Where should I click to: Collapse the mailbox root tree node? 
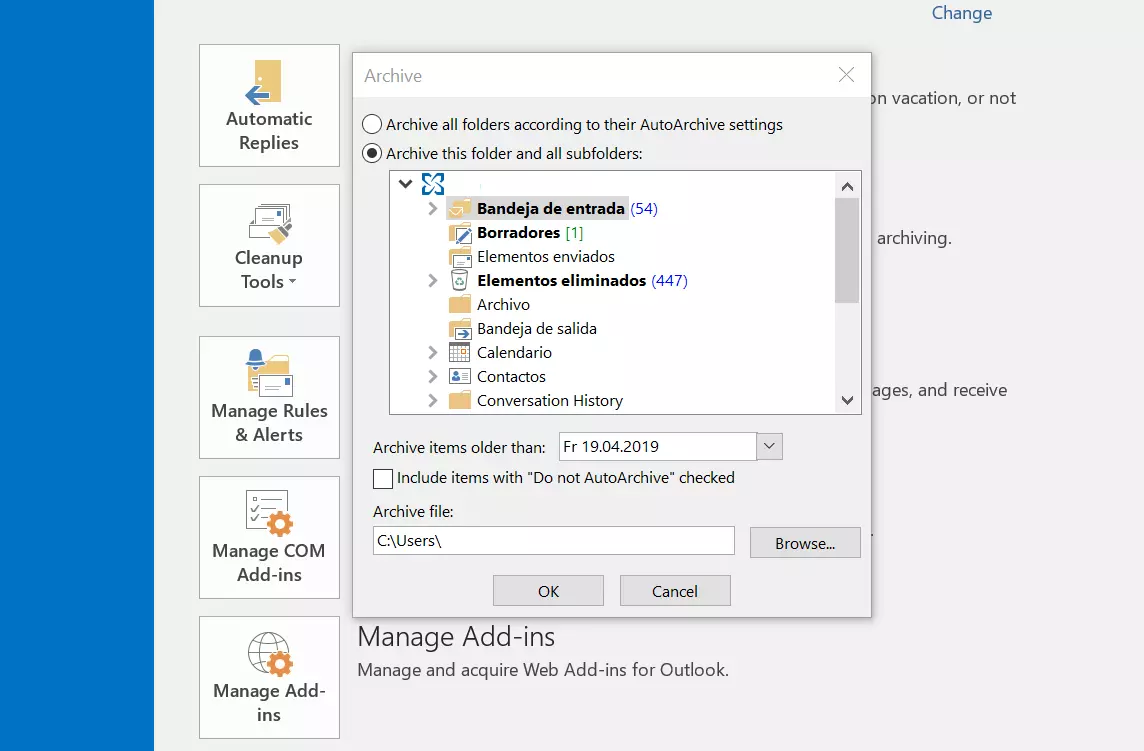click(406, 184)
